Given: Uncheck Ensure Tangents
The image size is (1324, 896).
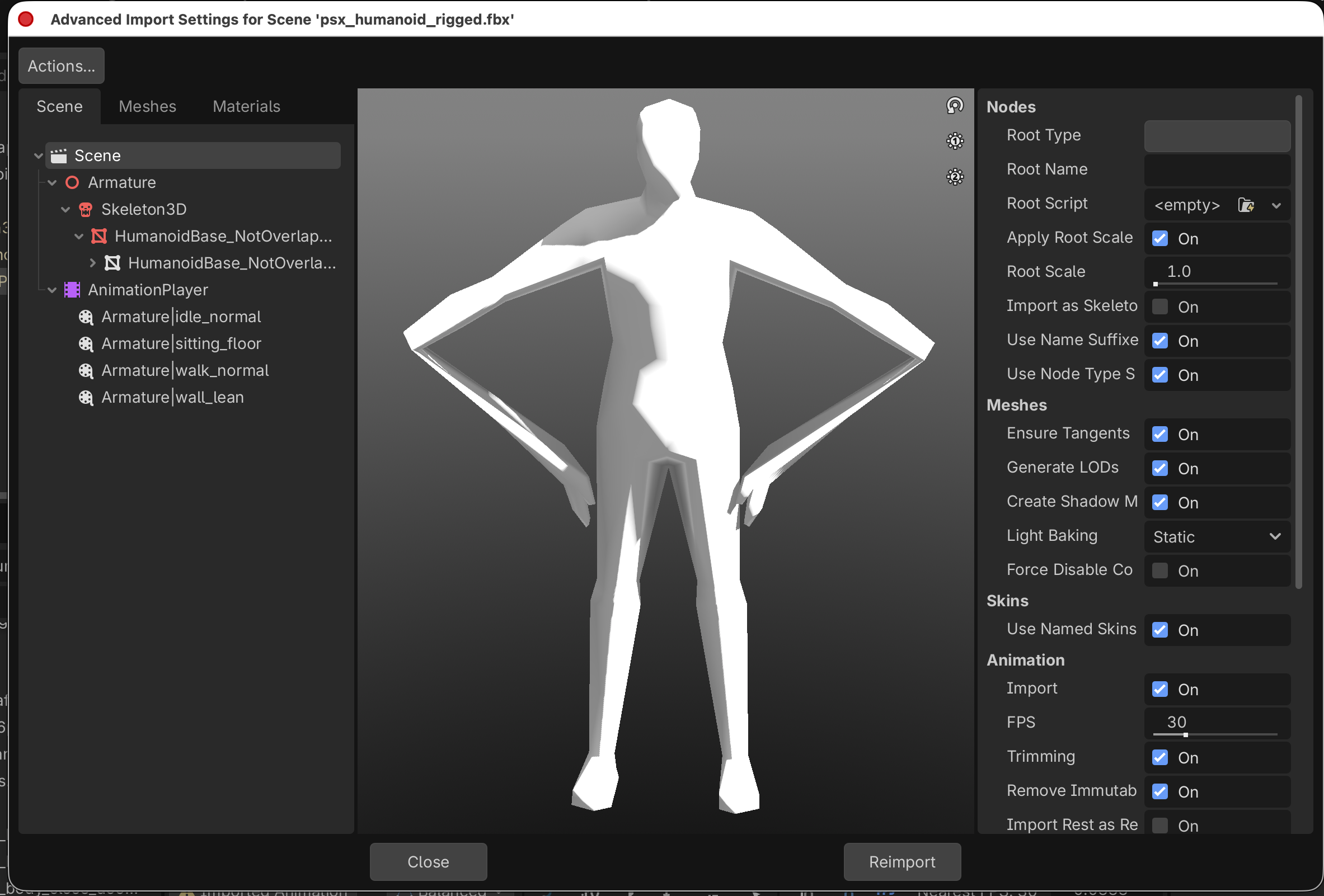Looking at the screenshot, I should pos(1160,435).
